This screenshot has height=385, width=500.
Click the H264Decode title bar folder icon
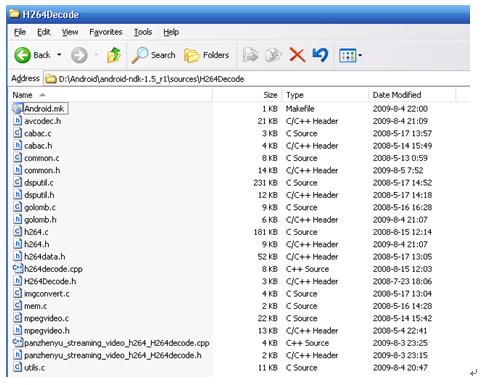click(x=14, y=14)
